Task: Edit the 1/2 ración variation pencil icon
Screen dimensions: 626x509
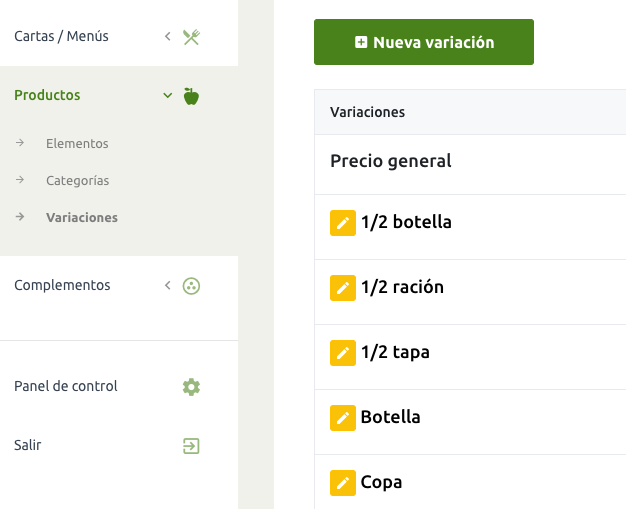Action: (x=343, y=288)
